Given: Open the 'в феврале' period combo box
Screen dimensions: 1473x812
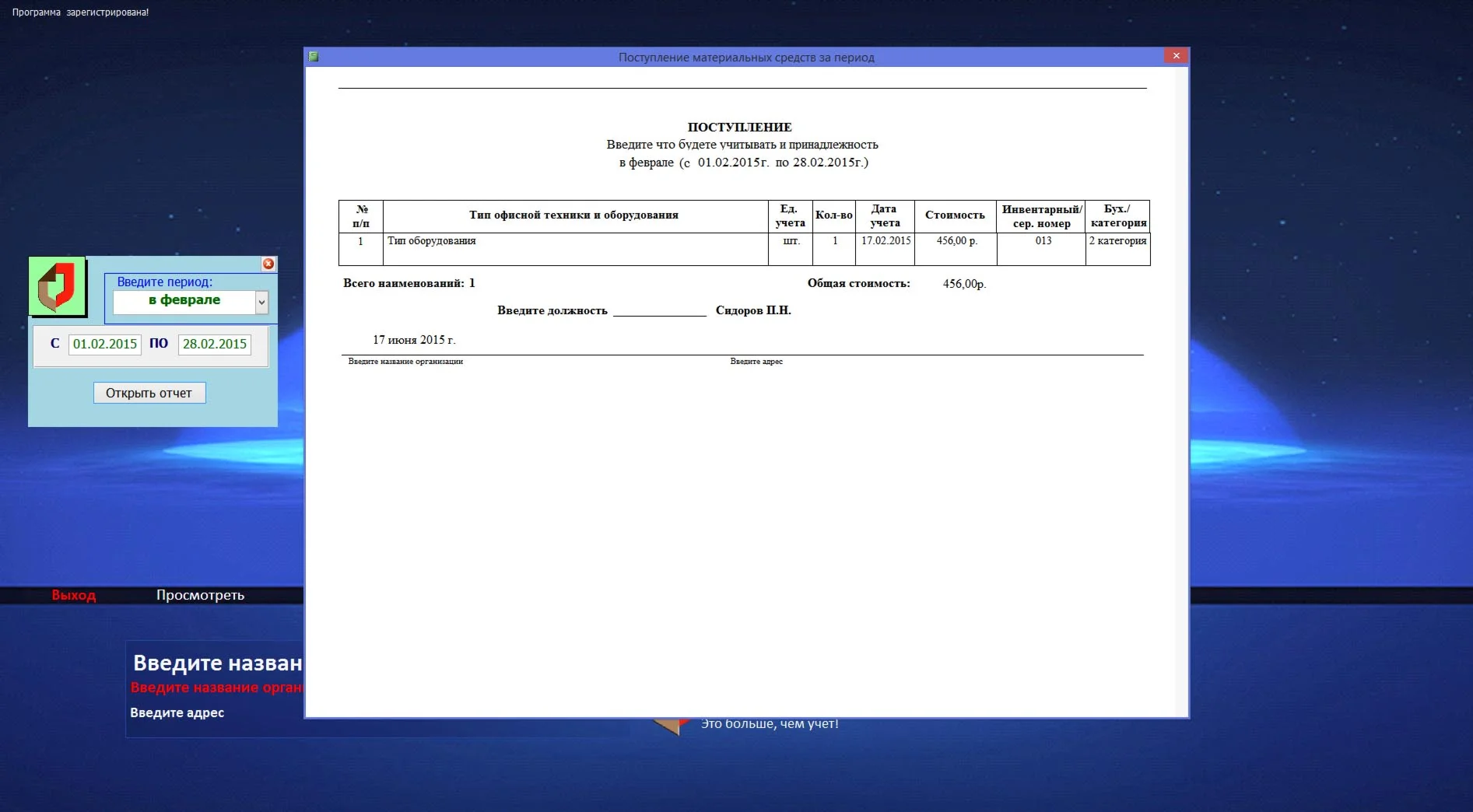Looking at the screenshot, I should (x=184, y=301).
